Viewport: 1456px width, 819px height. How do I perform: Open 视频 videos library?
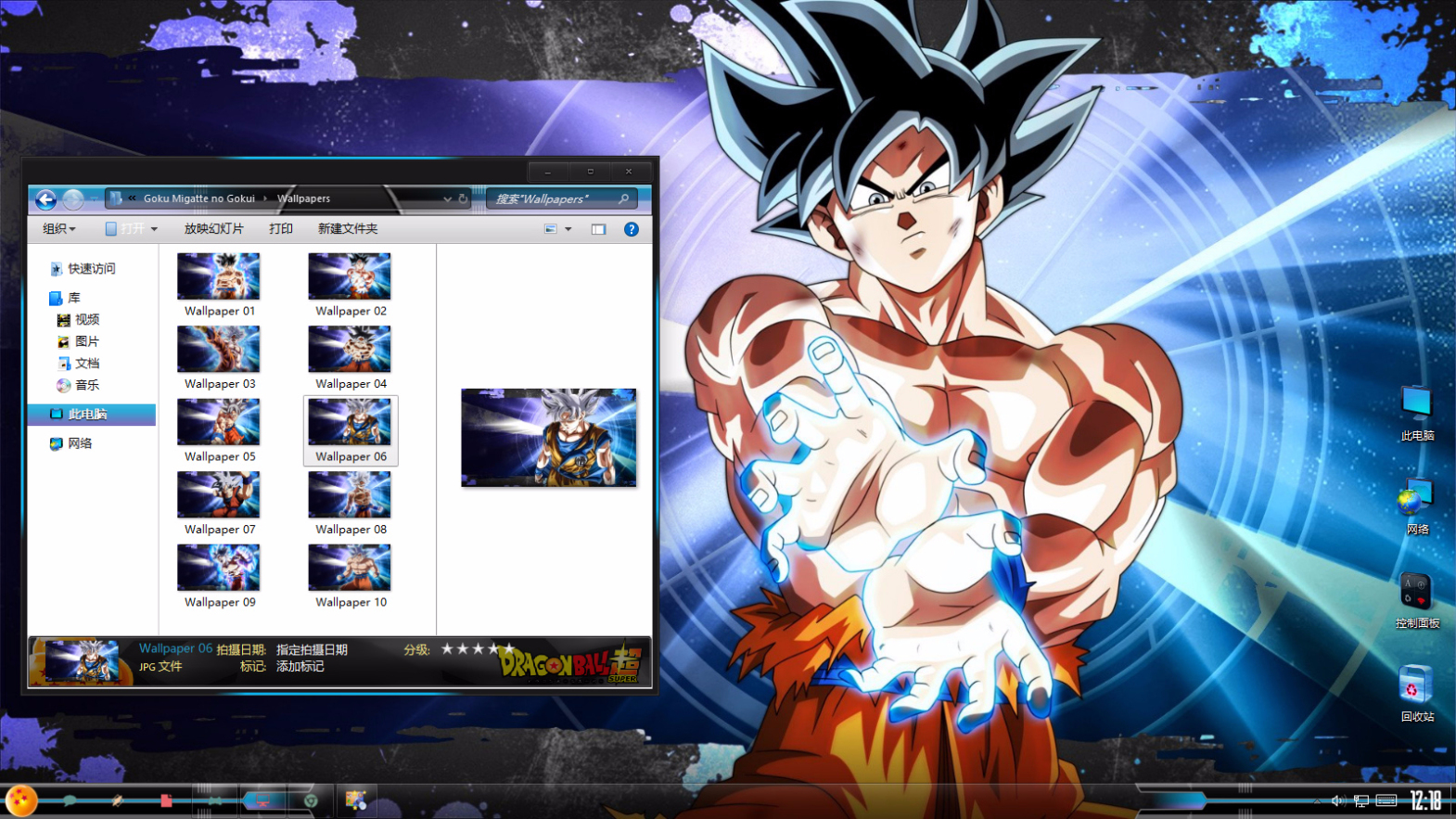pyautogui.click(x=78, y=320)
